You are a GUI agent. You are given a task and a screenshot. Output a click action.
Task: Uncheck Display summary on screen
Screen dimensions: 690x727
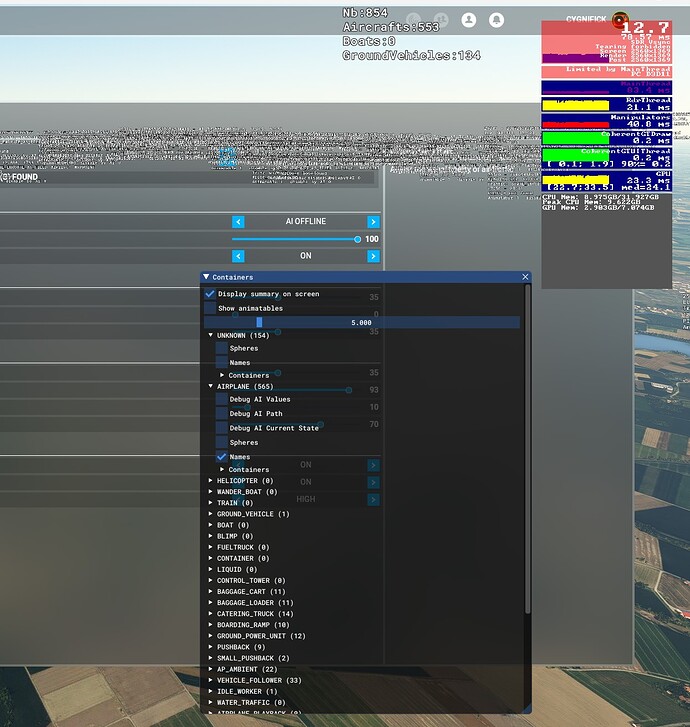(210, 294)
